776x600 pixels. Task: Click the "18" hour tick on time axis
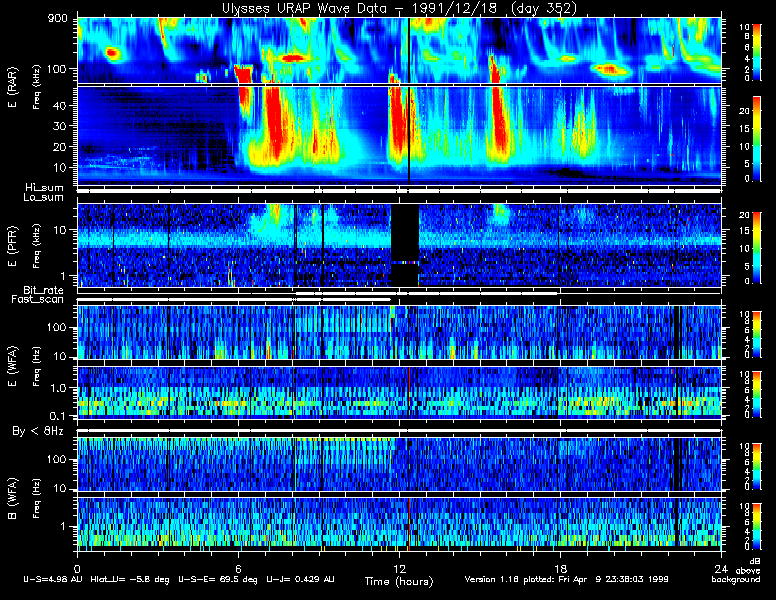point(560,568)
